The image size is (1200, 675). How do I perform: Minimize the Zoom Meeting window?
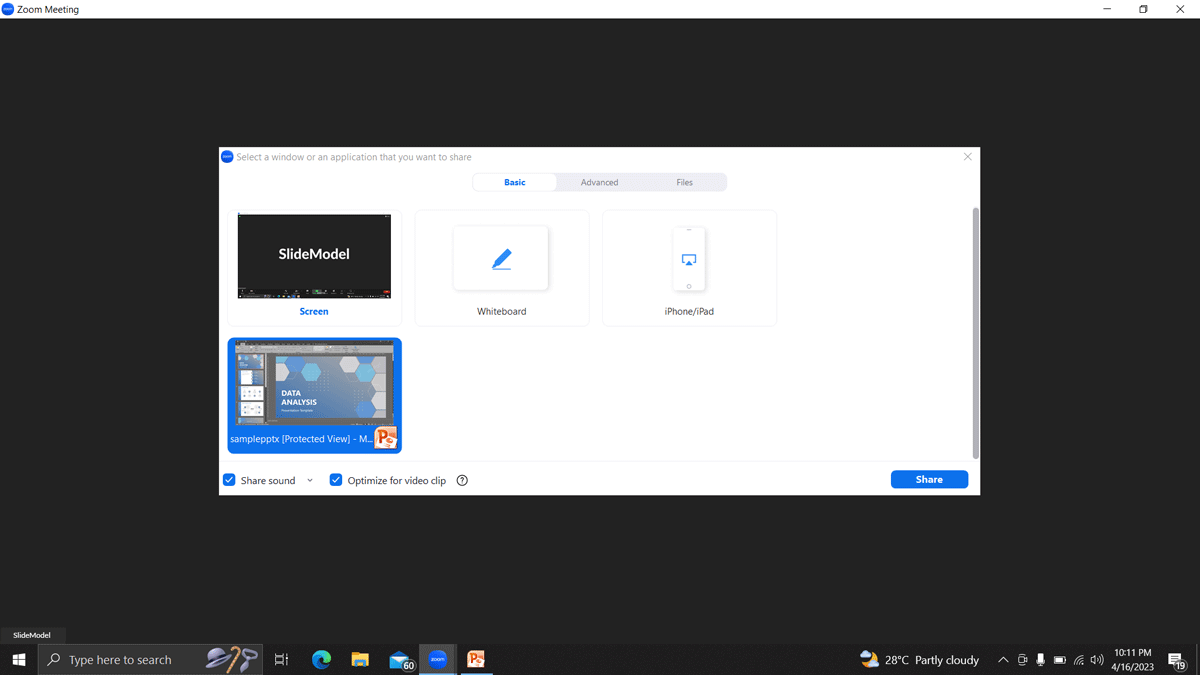pos(1107,9)
